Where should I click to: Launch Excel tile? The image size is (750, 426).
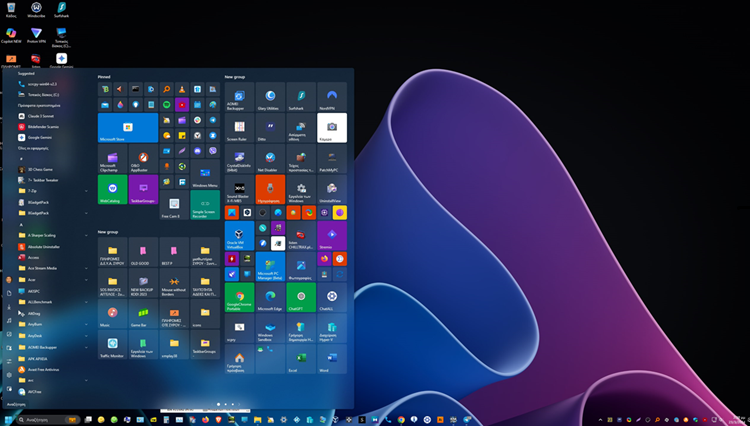[x=301, y=359]
